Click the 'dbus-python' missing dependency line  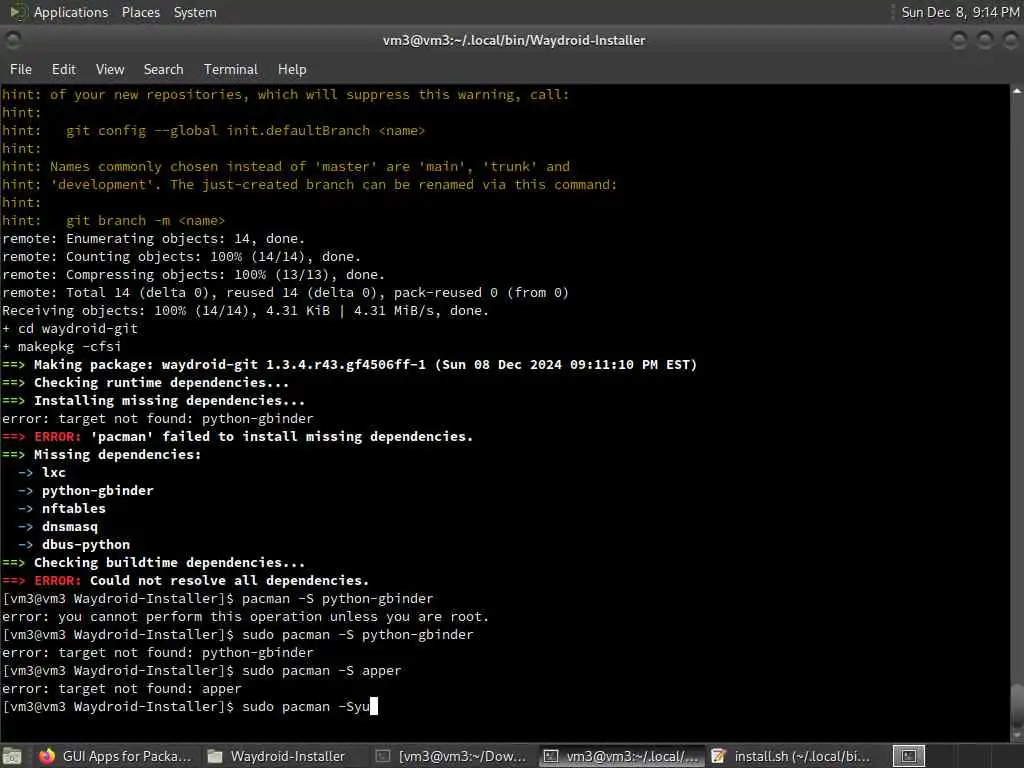point(86,544)
